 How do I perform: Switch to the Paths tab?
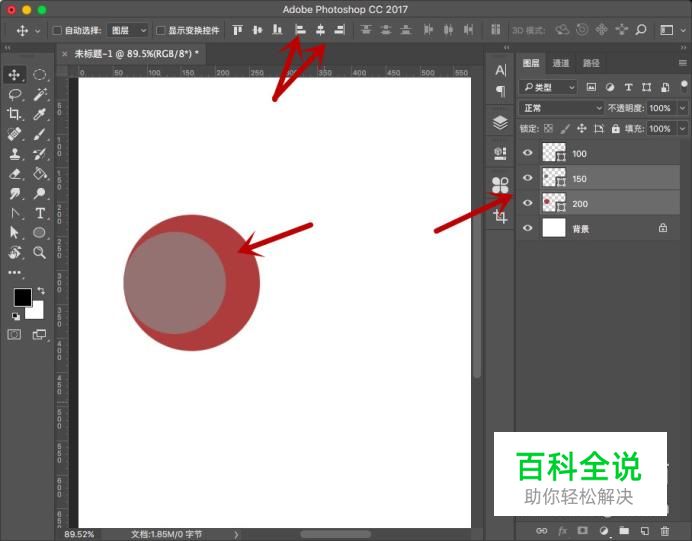tap(591, 63)
